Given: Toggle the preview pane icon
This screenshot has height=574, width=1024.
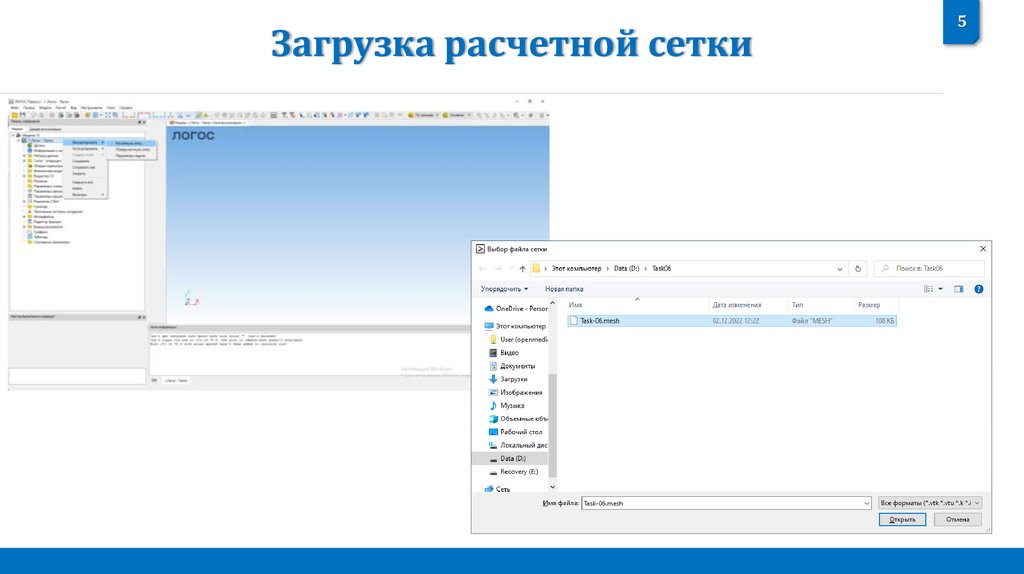Looking at the screenshot, I should click(x=958, y=289).
